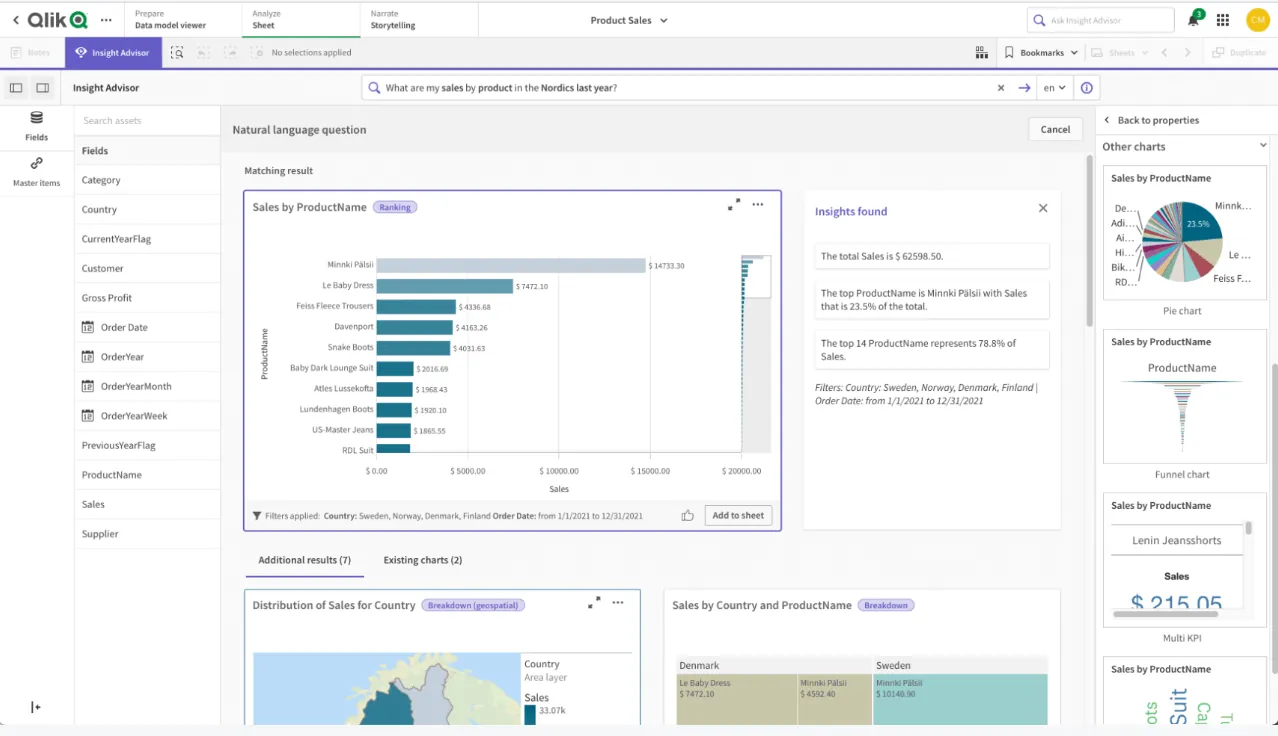The height and width of the screenshot is (736, 1278).
Task: Open Master items link icon
Action: point(36,164)
